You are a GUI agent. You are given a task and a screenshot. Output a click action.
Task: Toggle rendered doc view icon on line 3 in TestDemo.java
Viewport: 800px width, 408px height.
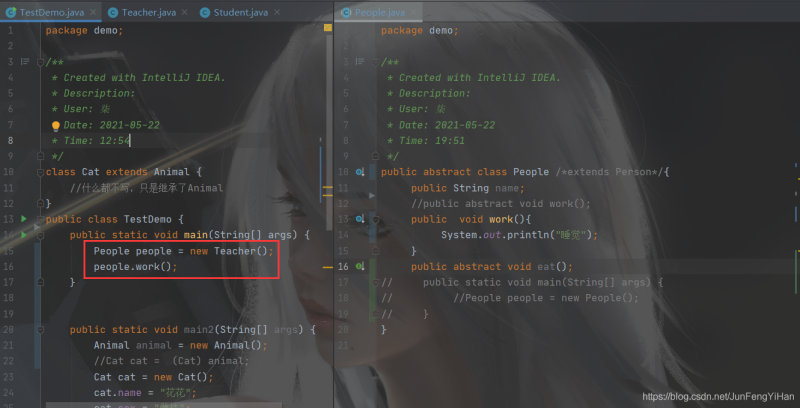pos(24,62)
